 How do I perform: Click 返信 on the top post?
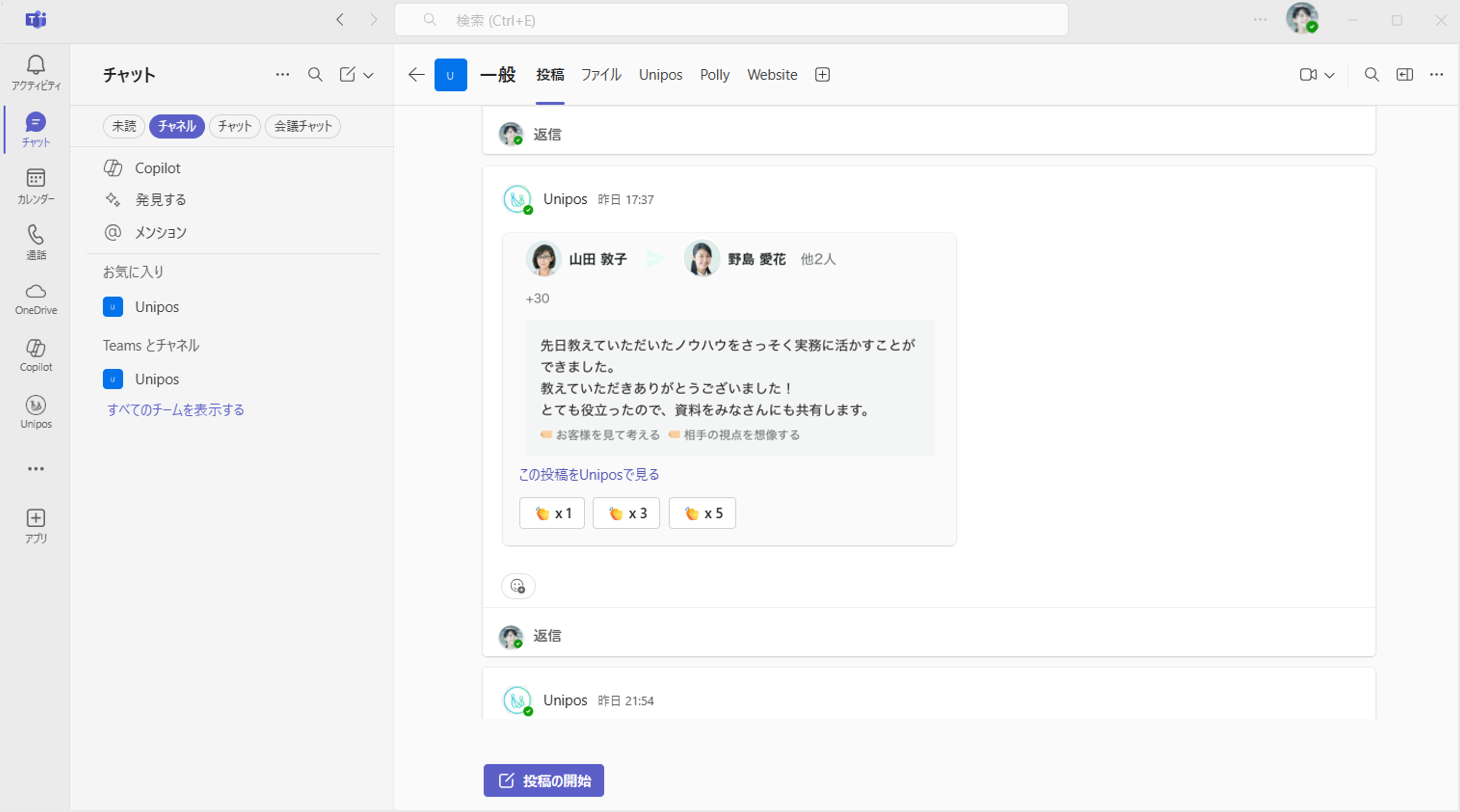tap(547, 134)
